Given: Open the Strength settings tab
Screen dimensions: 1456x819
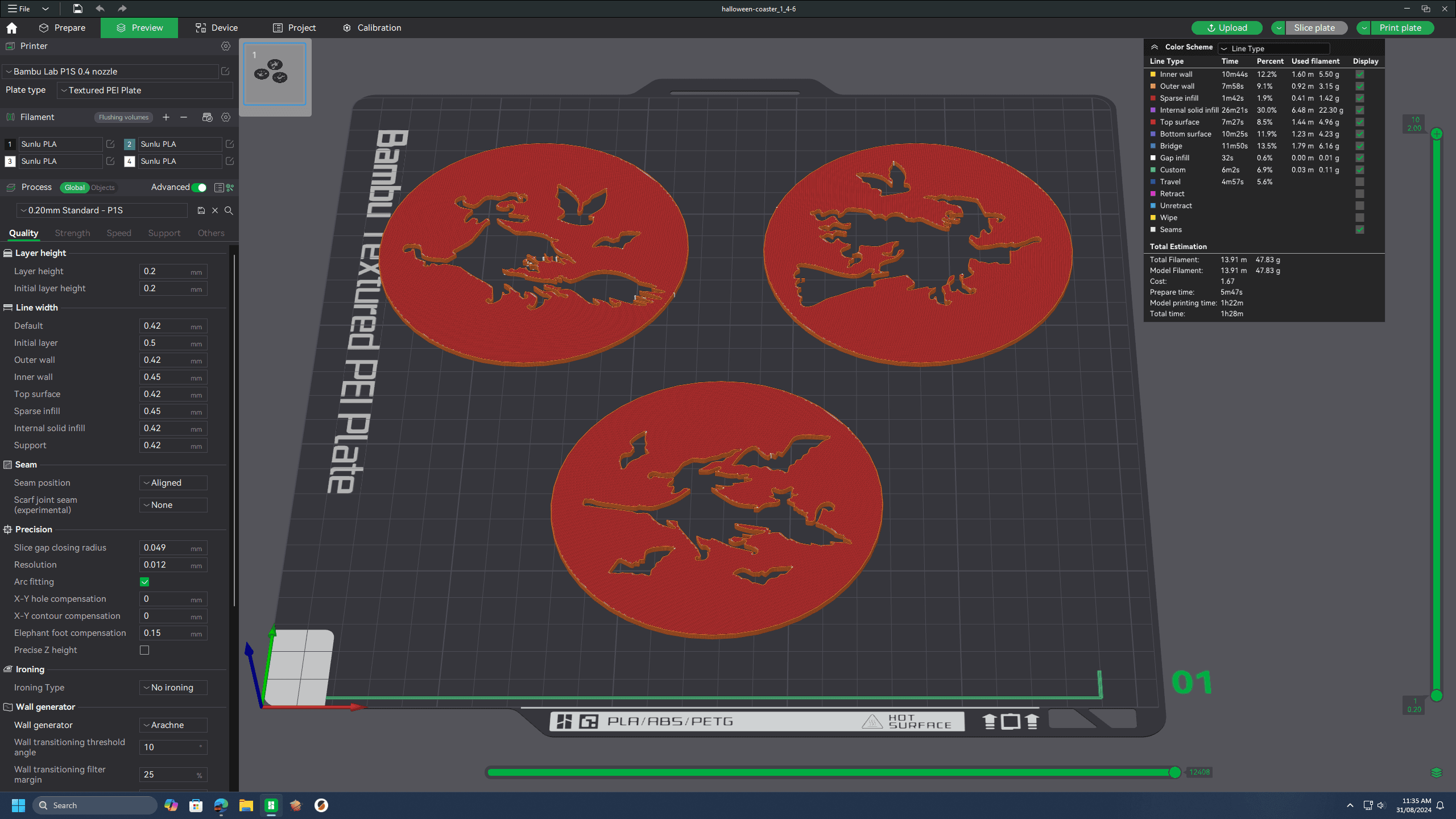Looking at the screenshot, I should [72, 233].
